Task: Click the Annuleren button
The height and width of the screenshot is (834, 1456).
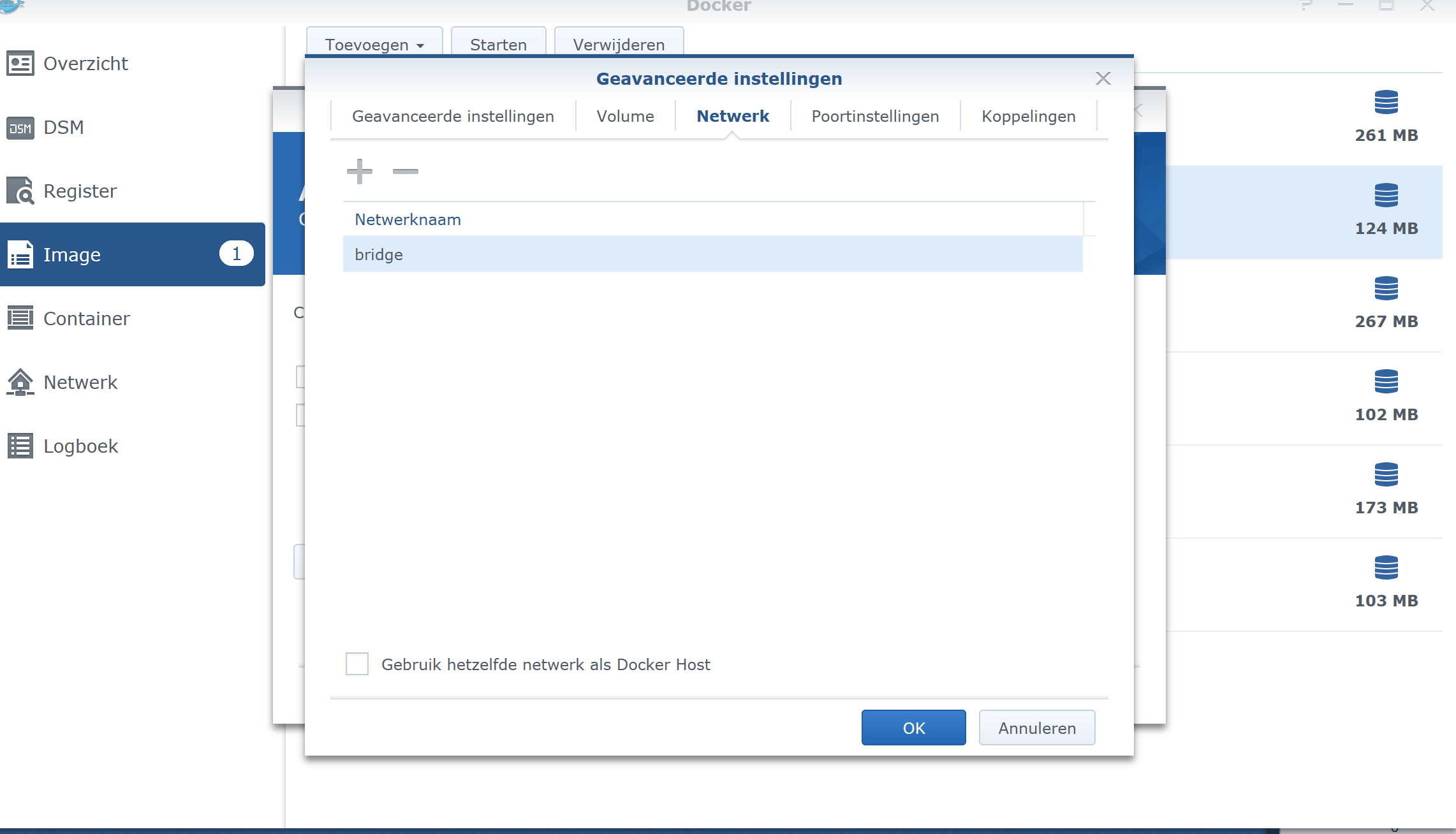Action: click(x=1036, y=728)
